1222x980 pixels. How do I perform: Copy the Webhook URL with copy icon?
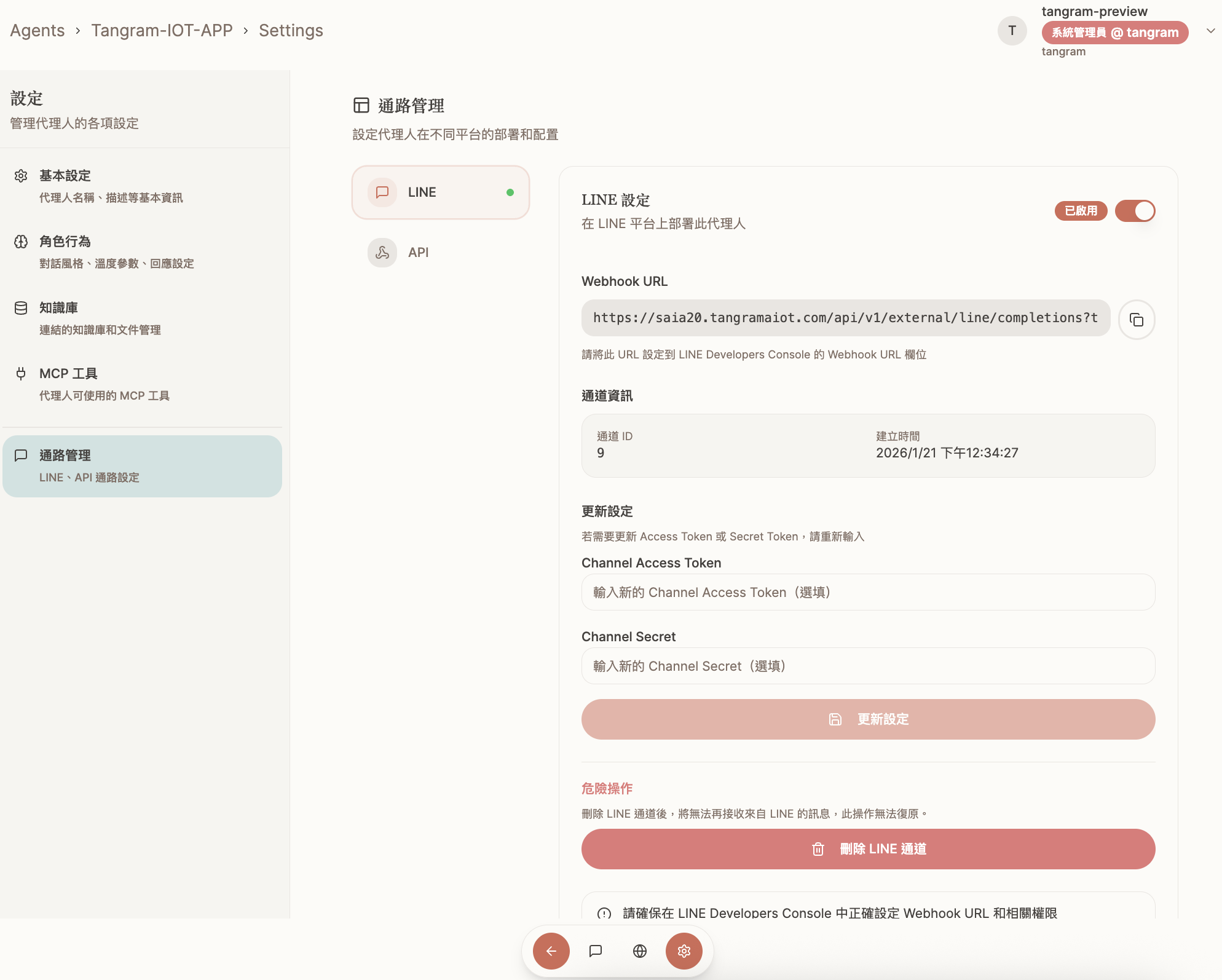[1137, 320]
